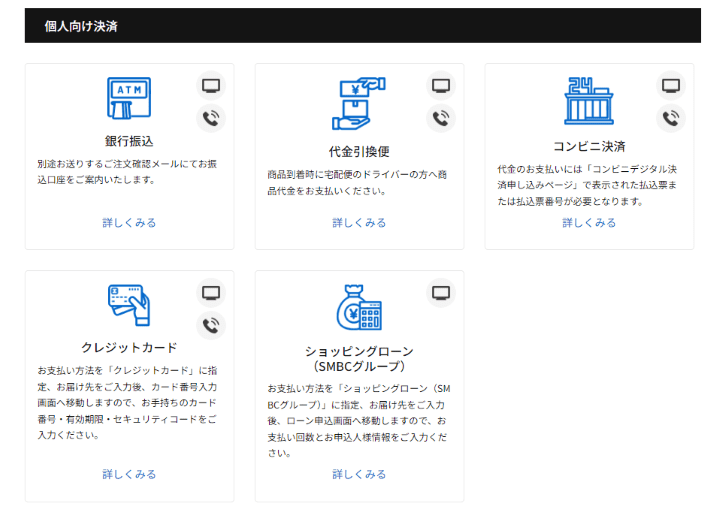Click the phone icon in 銀行振込 card
The width and height of the screenshot is (720, 525).
pos(211,118)
